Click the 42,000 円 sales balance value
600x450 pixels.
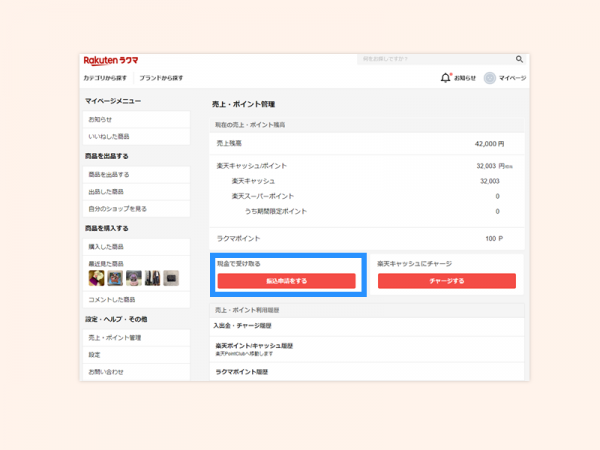489,144
